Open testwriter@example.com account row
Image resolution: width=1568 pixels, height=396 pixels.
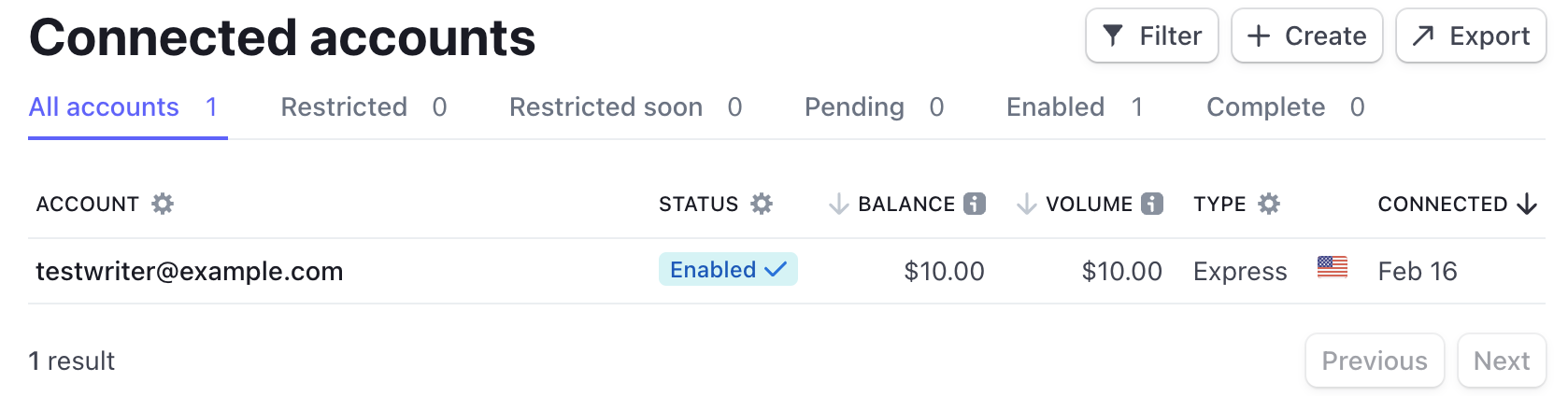coord(787,271)
